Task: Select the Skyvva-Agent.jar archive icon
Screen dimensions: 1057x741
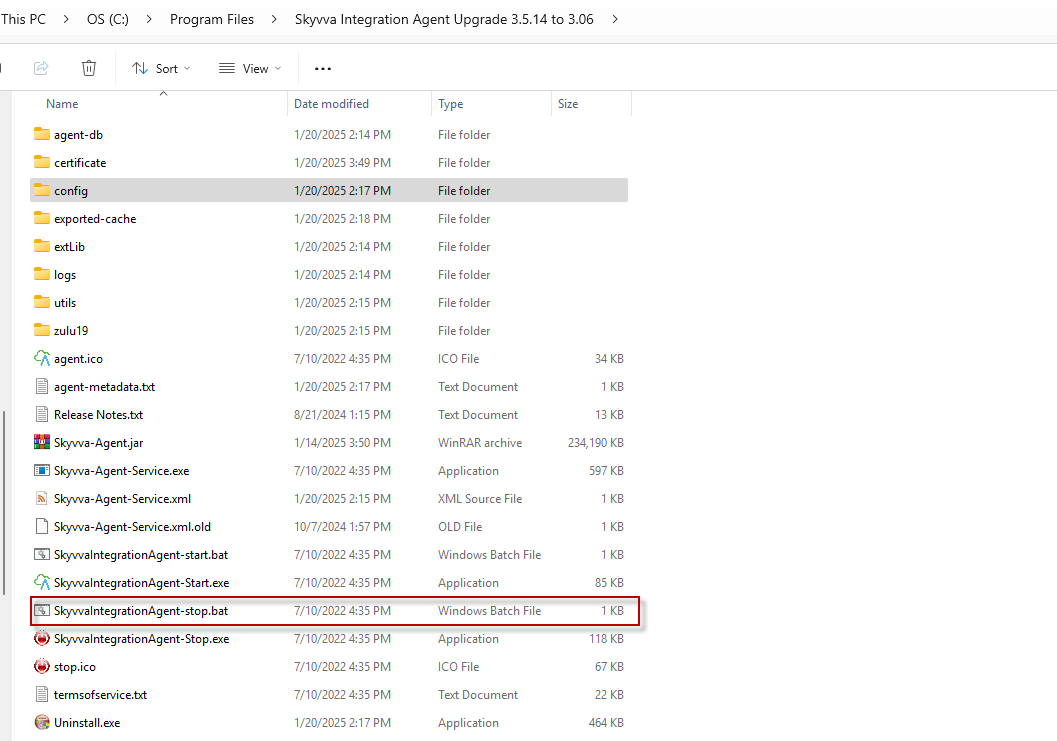Action: [x=42, y=442]
